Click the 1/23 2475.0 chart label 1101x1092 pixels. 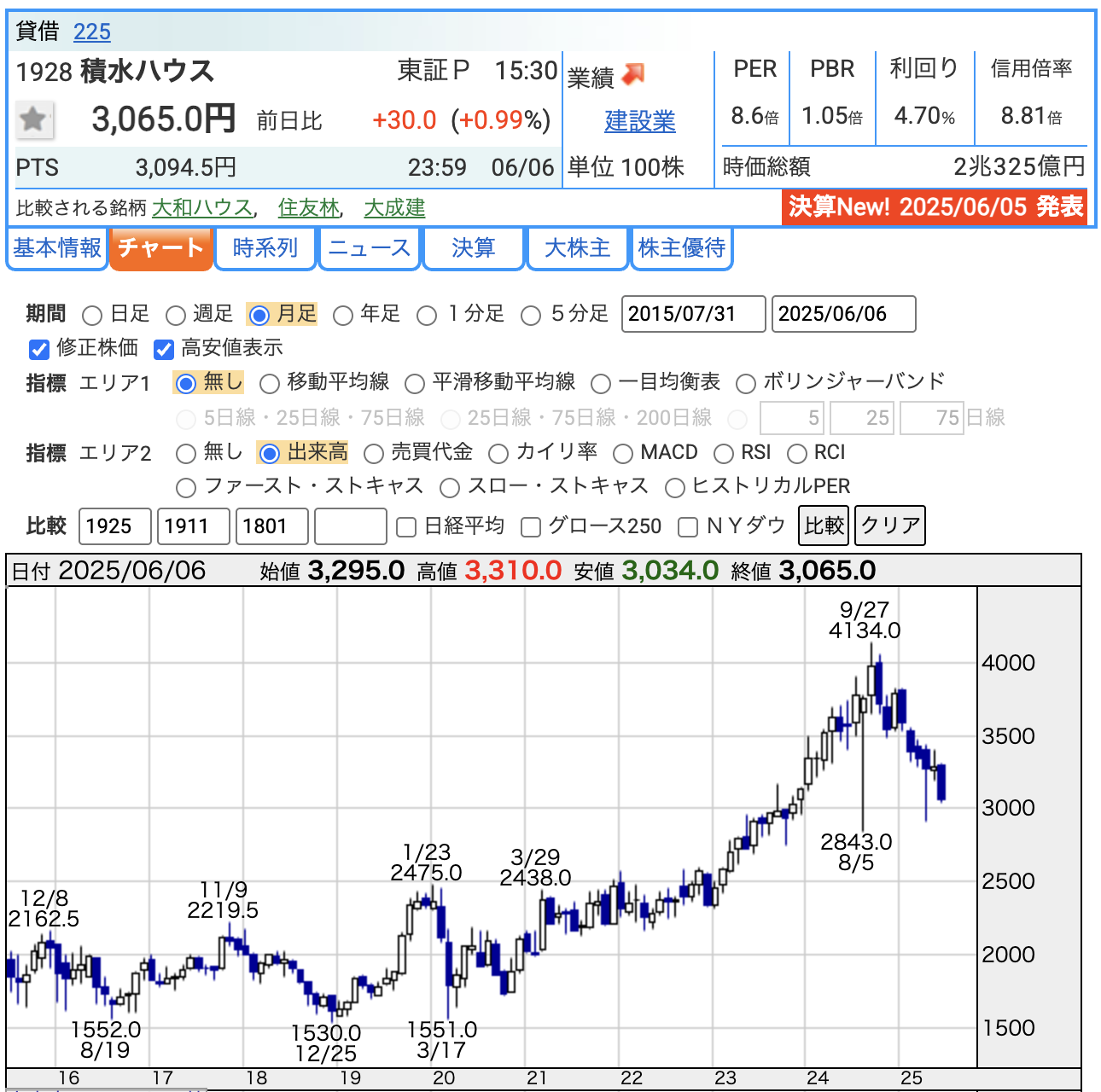point(426,863)
